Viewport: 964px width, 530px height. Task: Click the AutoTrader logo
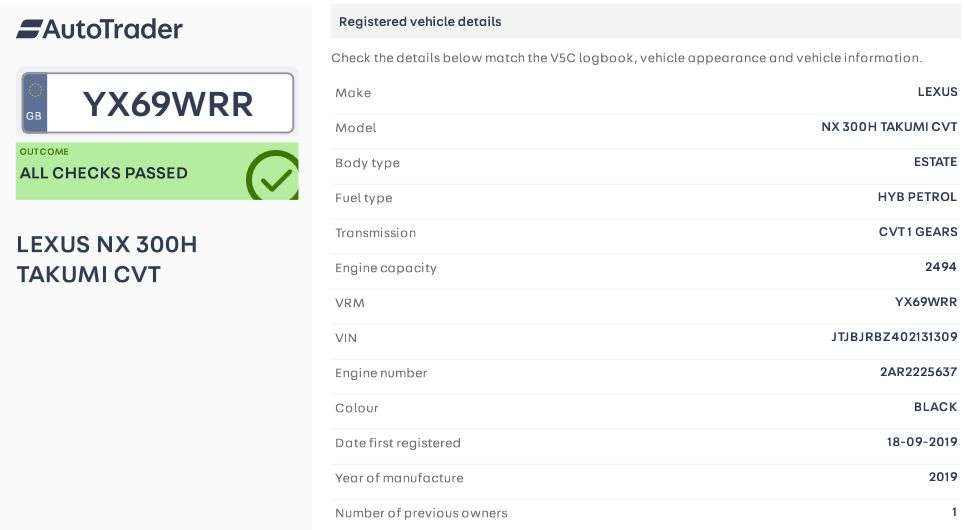point(99,29)
